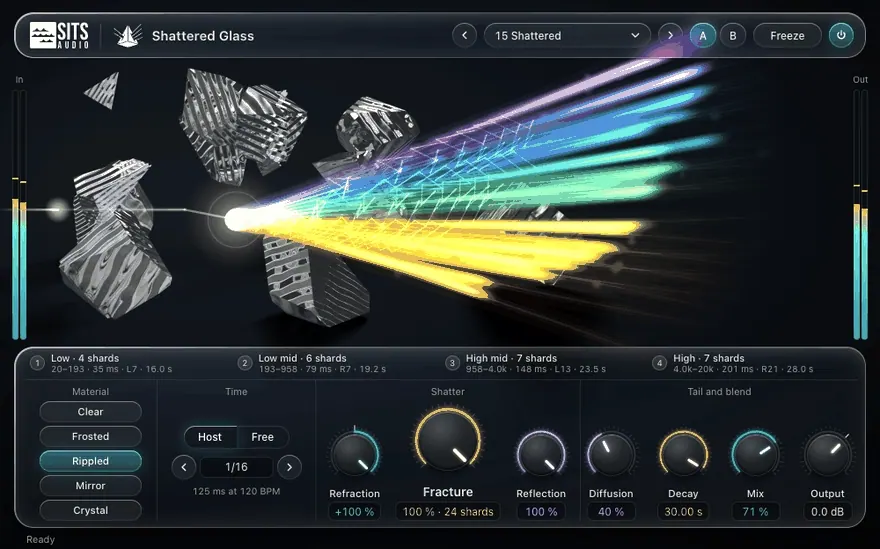Click the 'High · 7 shards' band label
The width and height of the screenshot is (880, 549).
point(708,358)
